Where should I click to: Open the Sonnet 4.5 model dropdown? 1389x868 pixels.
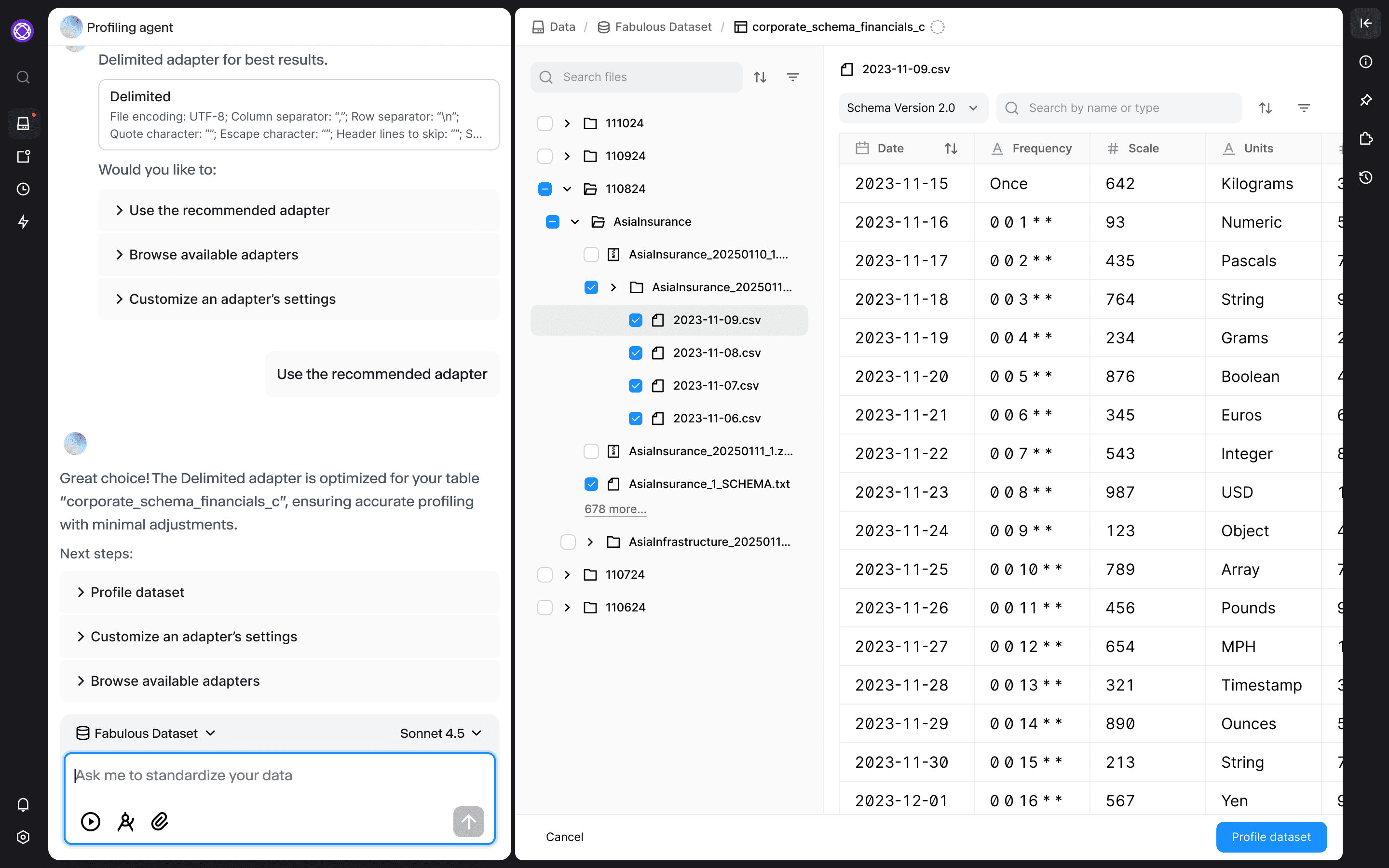click(x=441, y=733)
